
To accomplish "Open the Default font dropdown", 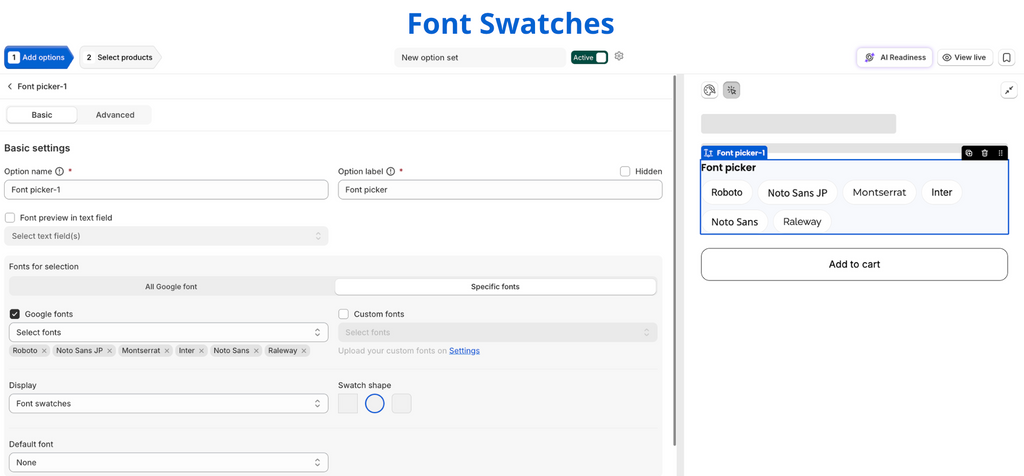I will tap(168, 462).
